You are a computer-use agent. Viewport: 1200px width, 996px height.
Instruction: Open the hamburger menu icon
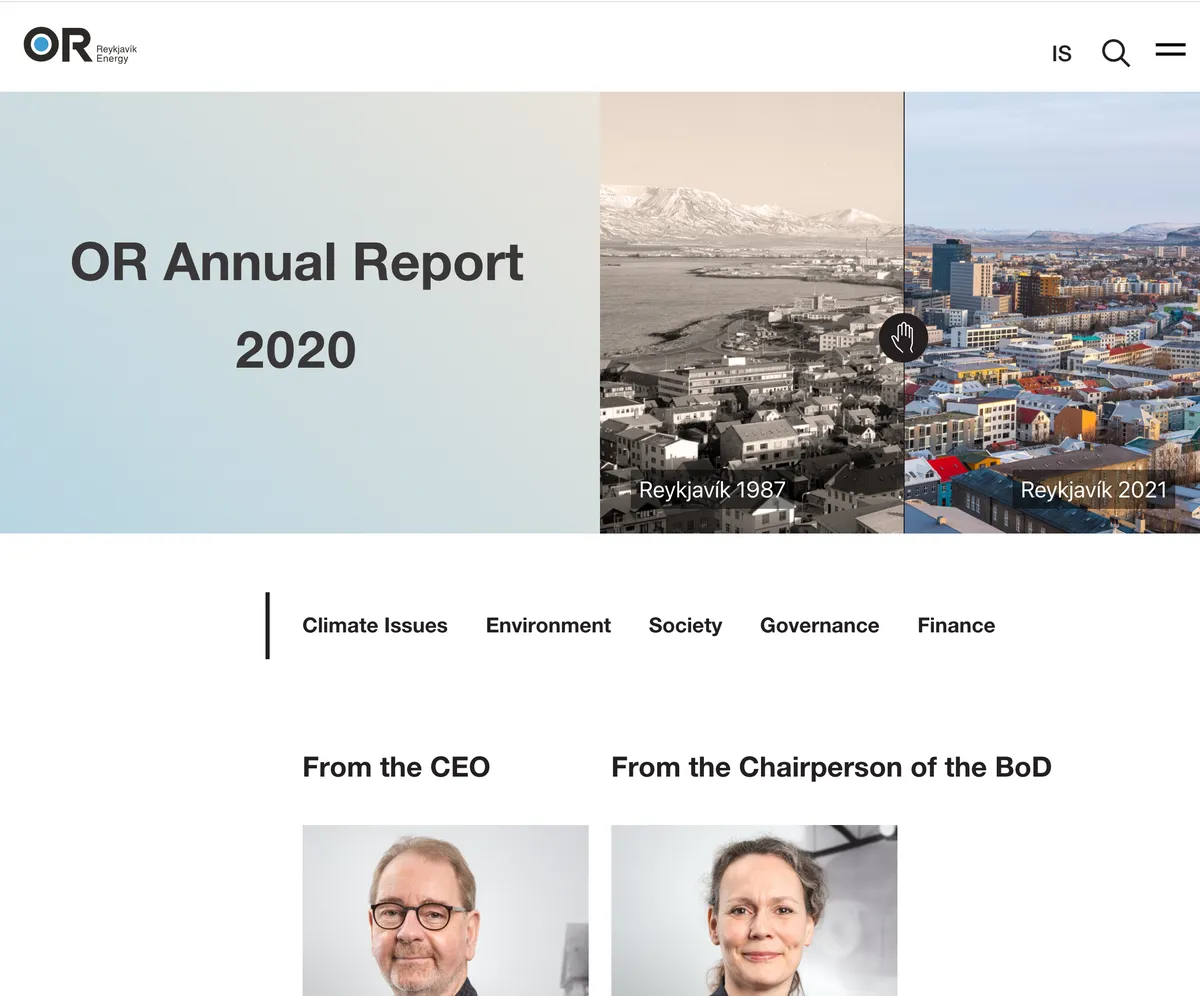click(1170, 49)
